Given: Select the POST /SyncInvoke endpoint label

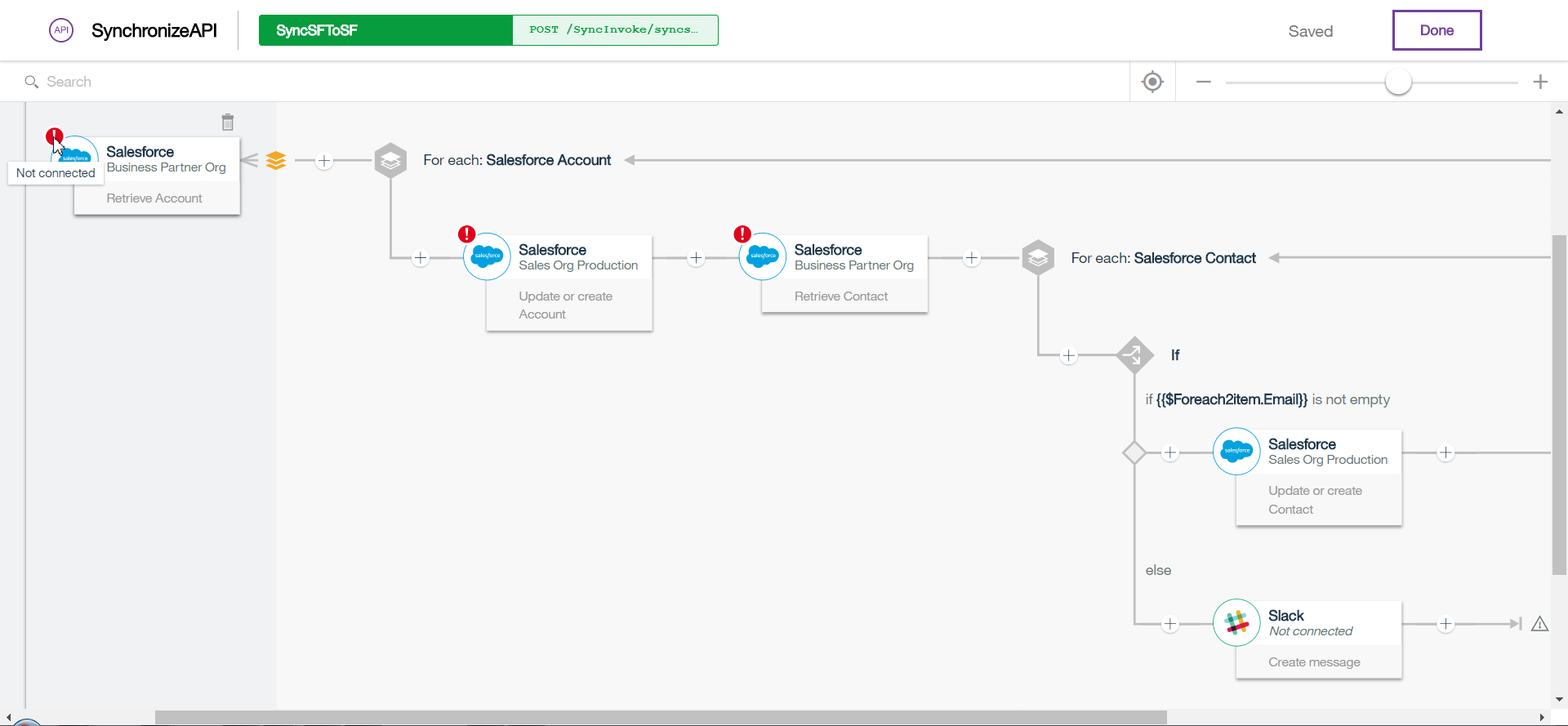Looking at the screenshot, I should coord(615,30).
